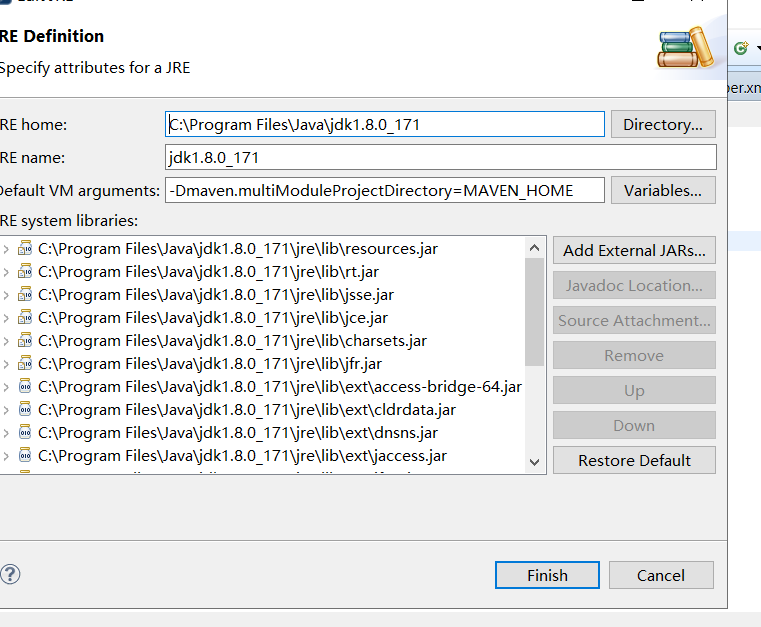Expand the cldrdata.jar library entry

coord(6,410)
